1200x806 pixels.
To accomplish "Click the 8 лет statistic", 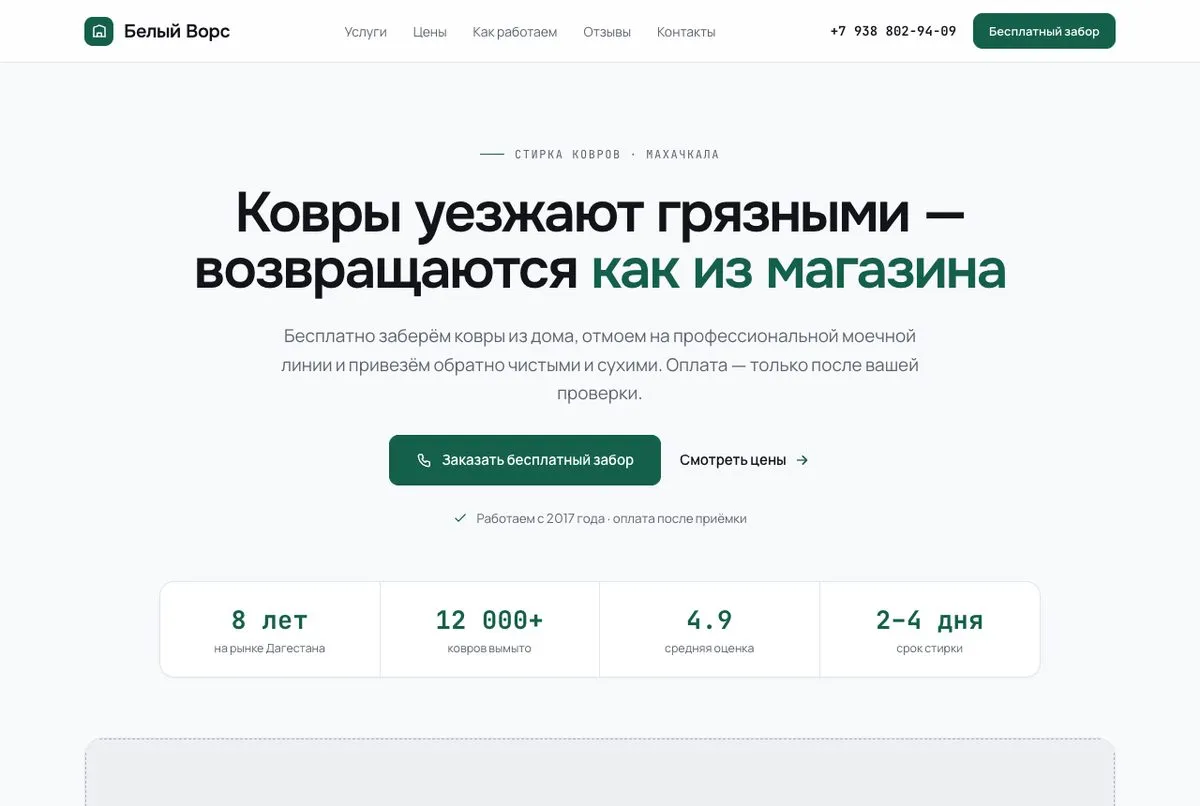I will (x=270, y=620).
